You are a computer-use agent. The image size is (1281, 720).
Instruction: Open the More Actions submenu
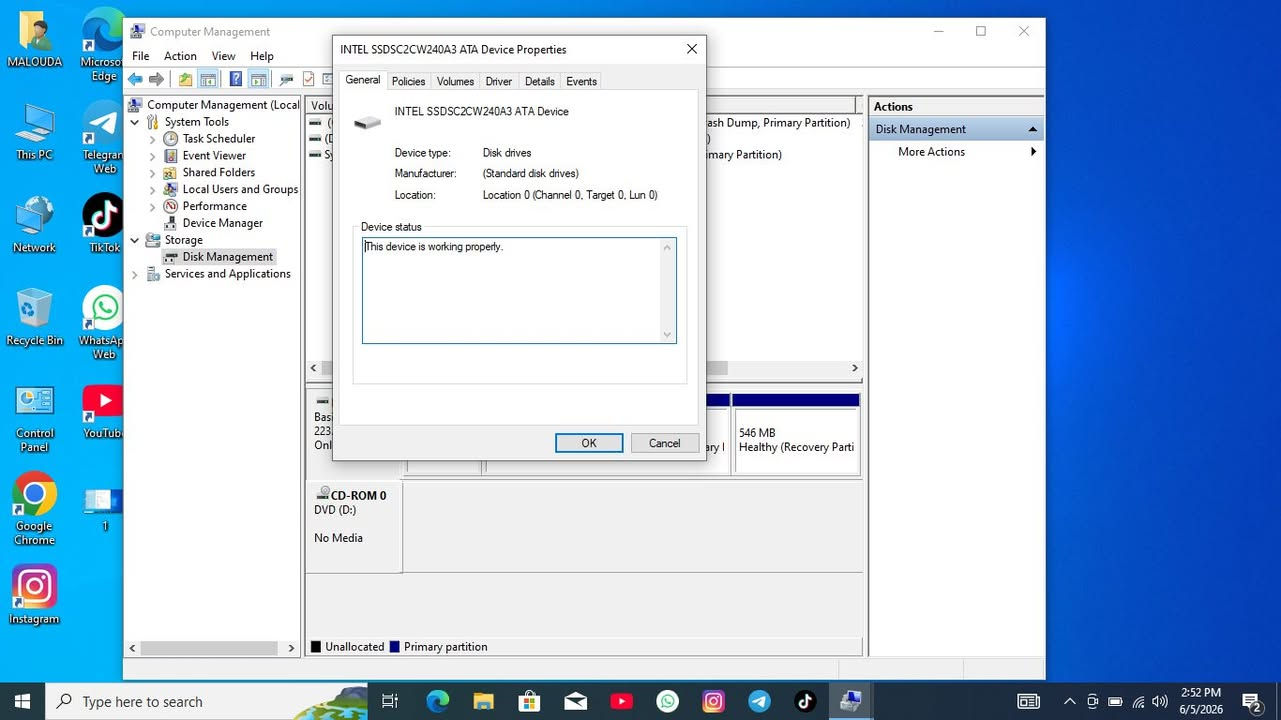(x=955, y=152)
